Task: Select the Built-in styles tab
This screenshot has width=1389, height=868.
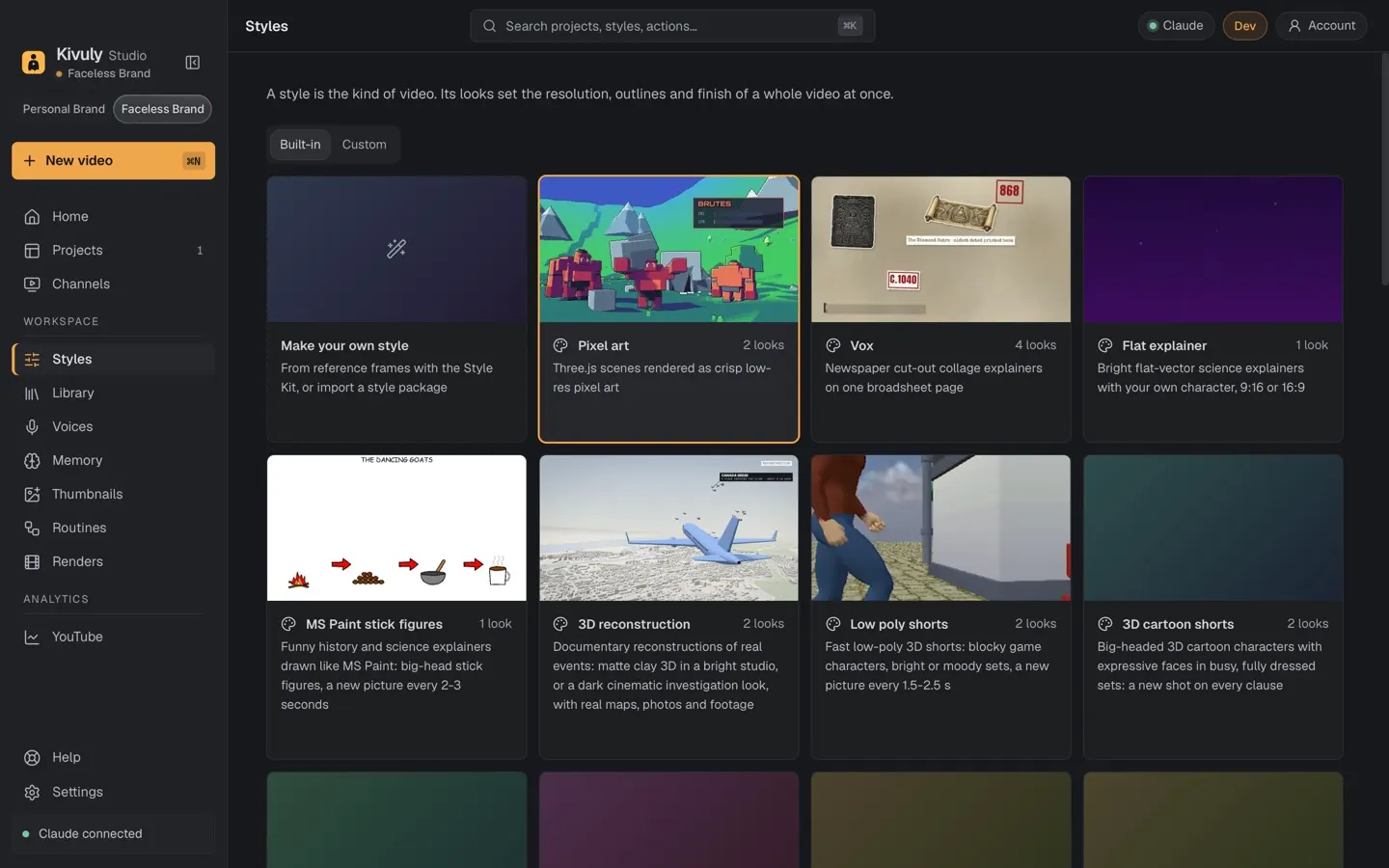Action: click(x=300, y=145)
